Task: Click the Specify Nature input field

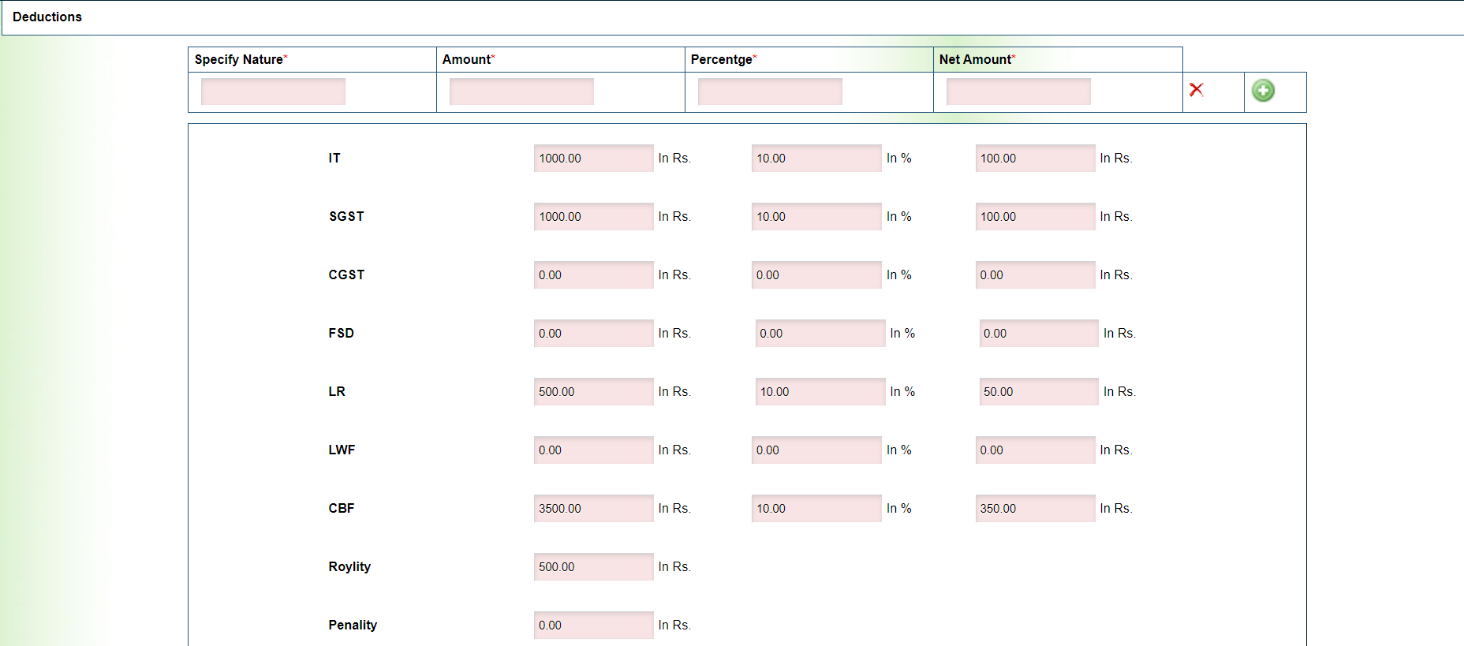Action: (x=273, y=92)
